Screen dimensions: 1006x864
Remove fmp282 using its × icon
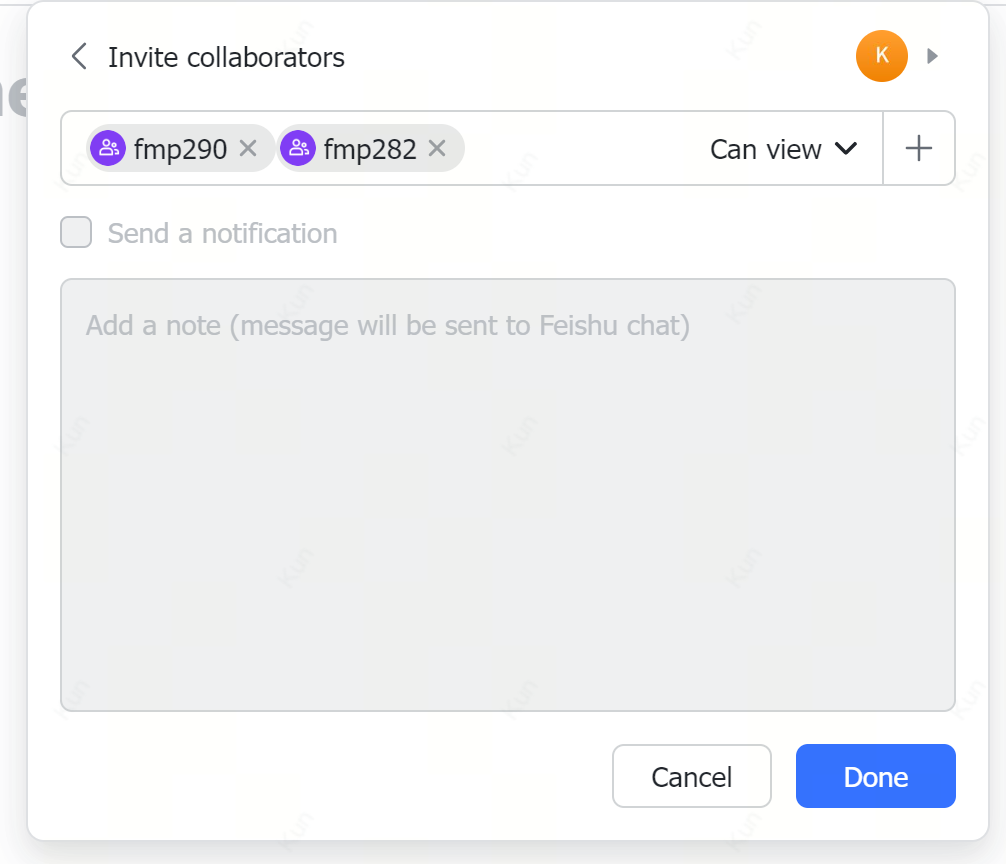tap(437, 148)
